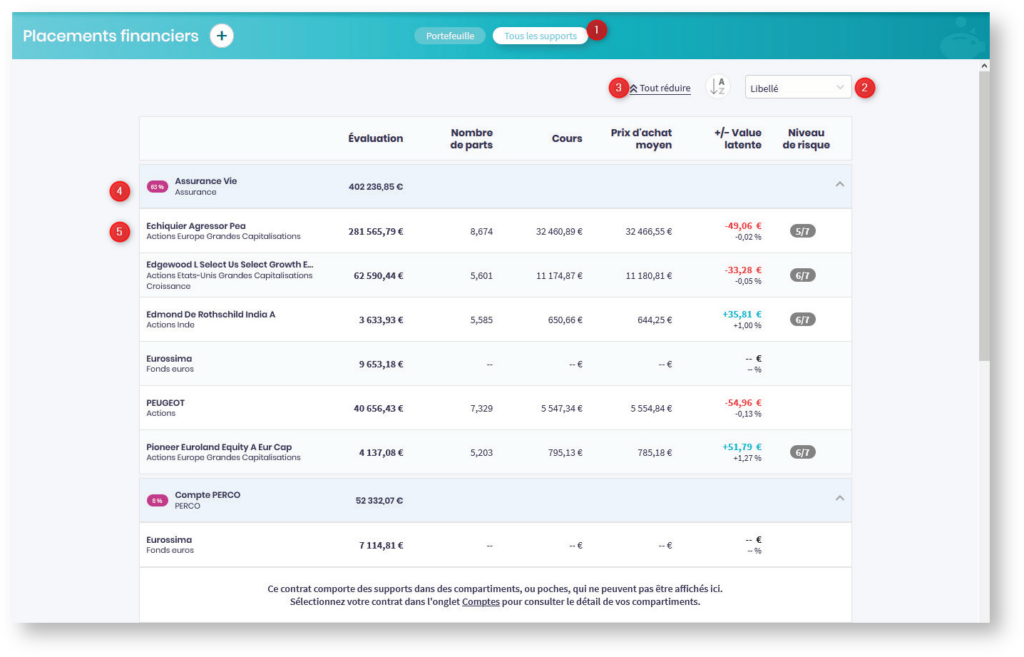Screen dimensions: 1024x657
Task: Switch to the Portefeuille tab
Action: click(450, 36)
